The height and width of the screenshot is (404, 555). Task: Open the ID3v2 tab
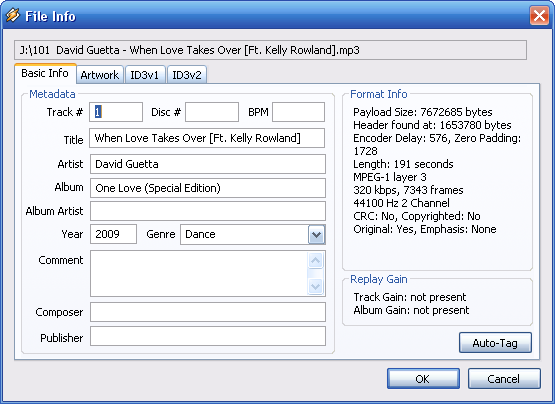187,75
